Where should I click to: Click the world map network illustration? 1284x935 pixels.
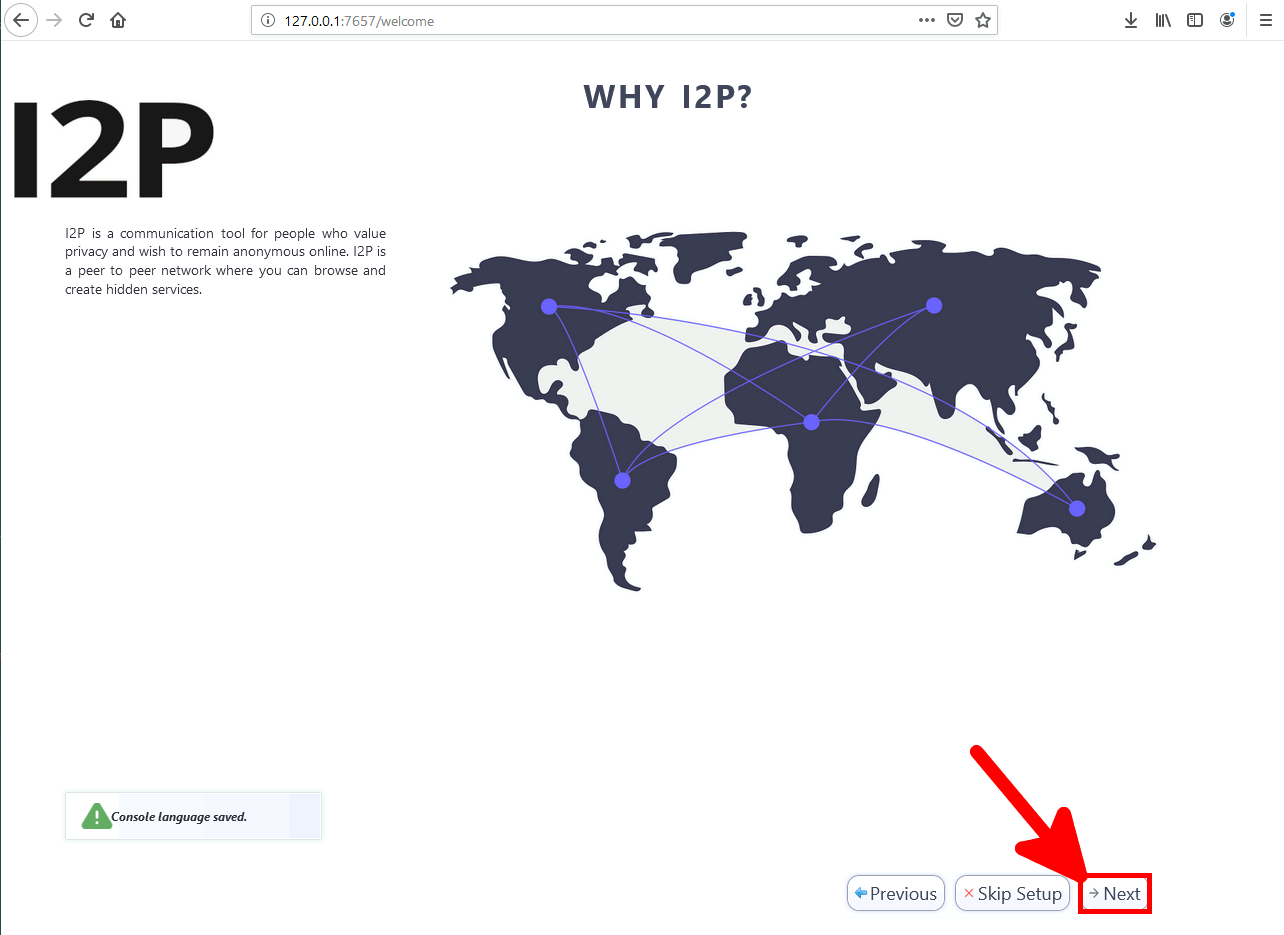805,410
